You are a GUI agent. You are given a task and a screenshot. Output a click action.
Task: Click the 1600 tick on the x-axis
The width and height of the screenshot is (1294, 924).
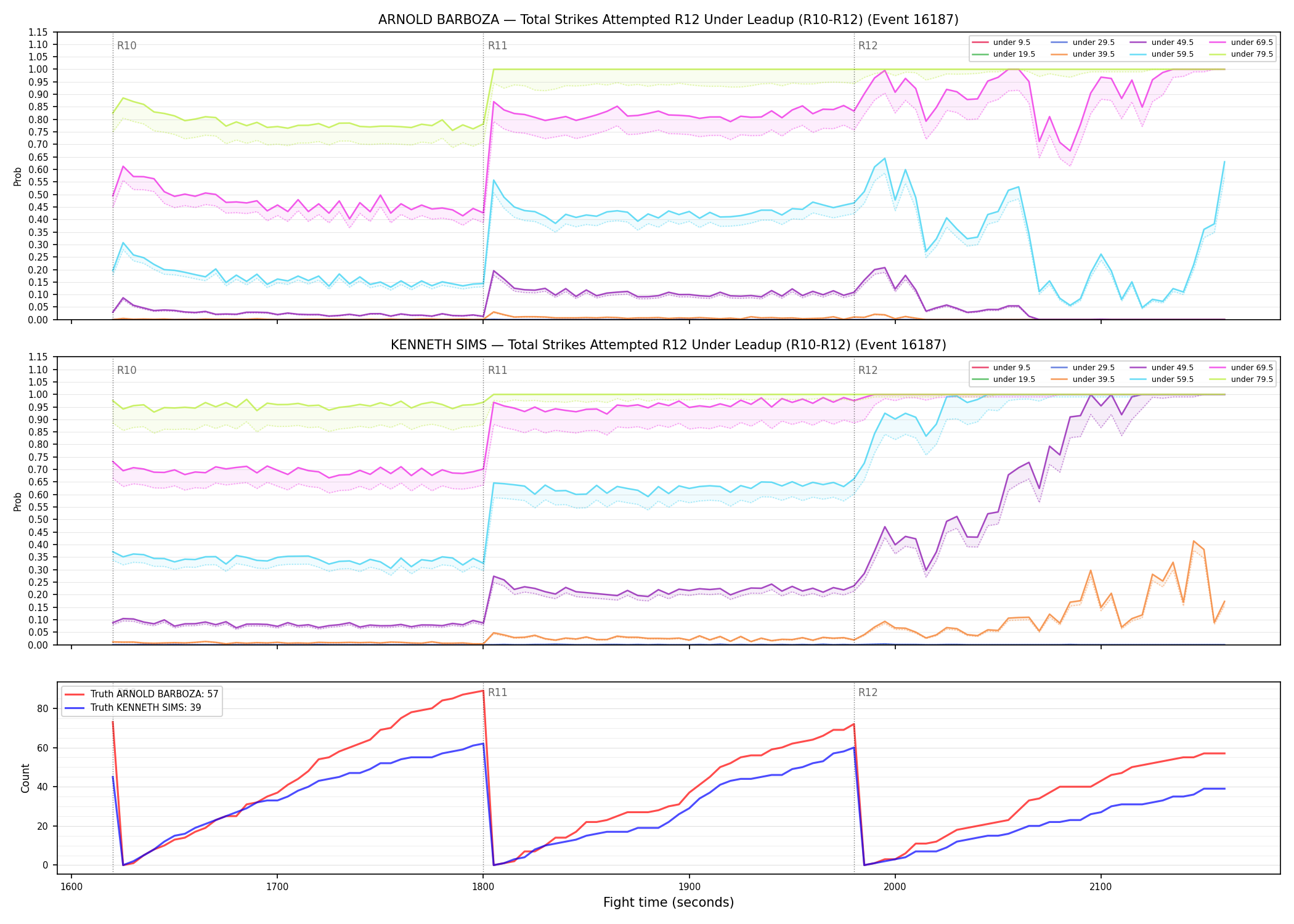(x=71, y=887)
